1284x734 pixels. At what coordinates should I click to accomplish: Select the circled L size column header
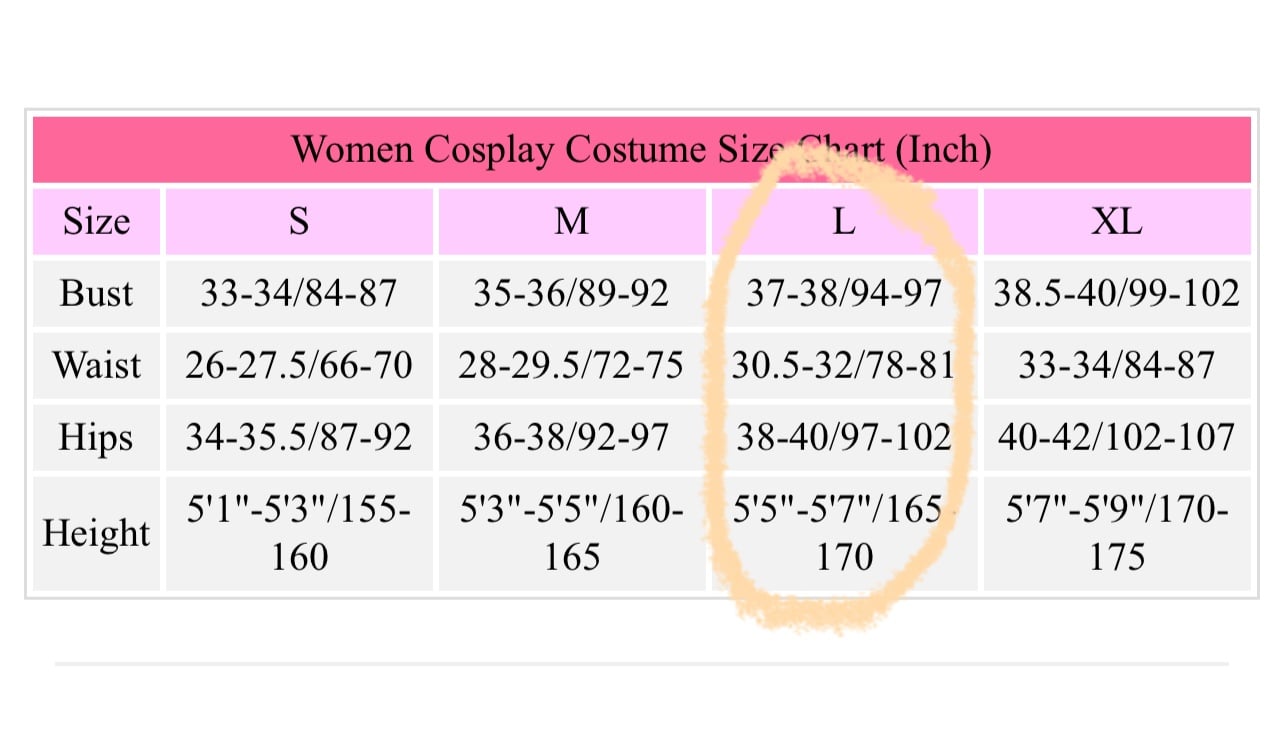(x=845, y=221)
